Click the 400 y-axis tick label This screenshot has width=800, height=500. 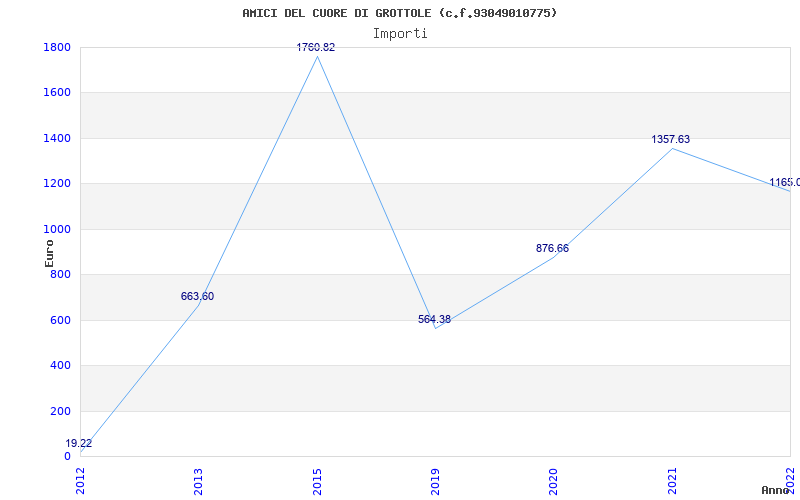(x=60, y=366)
